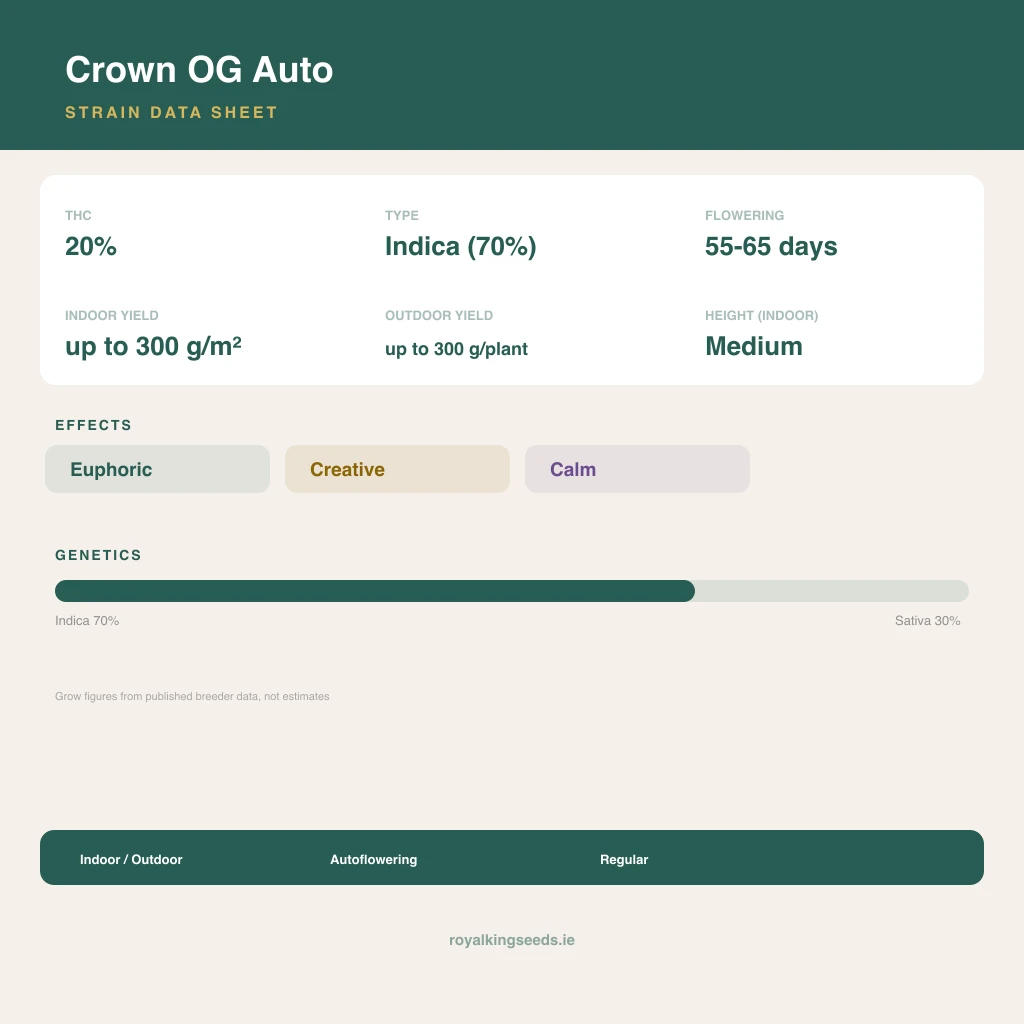Viewport: 1024px width, 1024px height.
Task: Select the Creative effect chip
Action: coord(397,469)
